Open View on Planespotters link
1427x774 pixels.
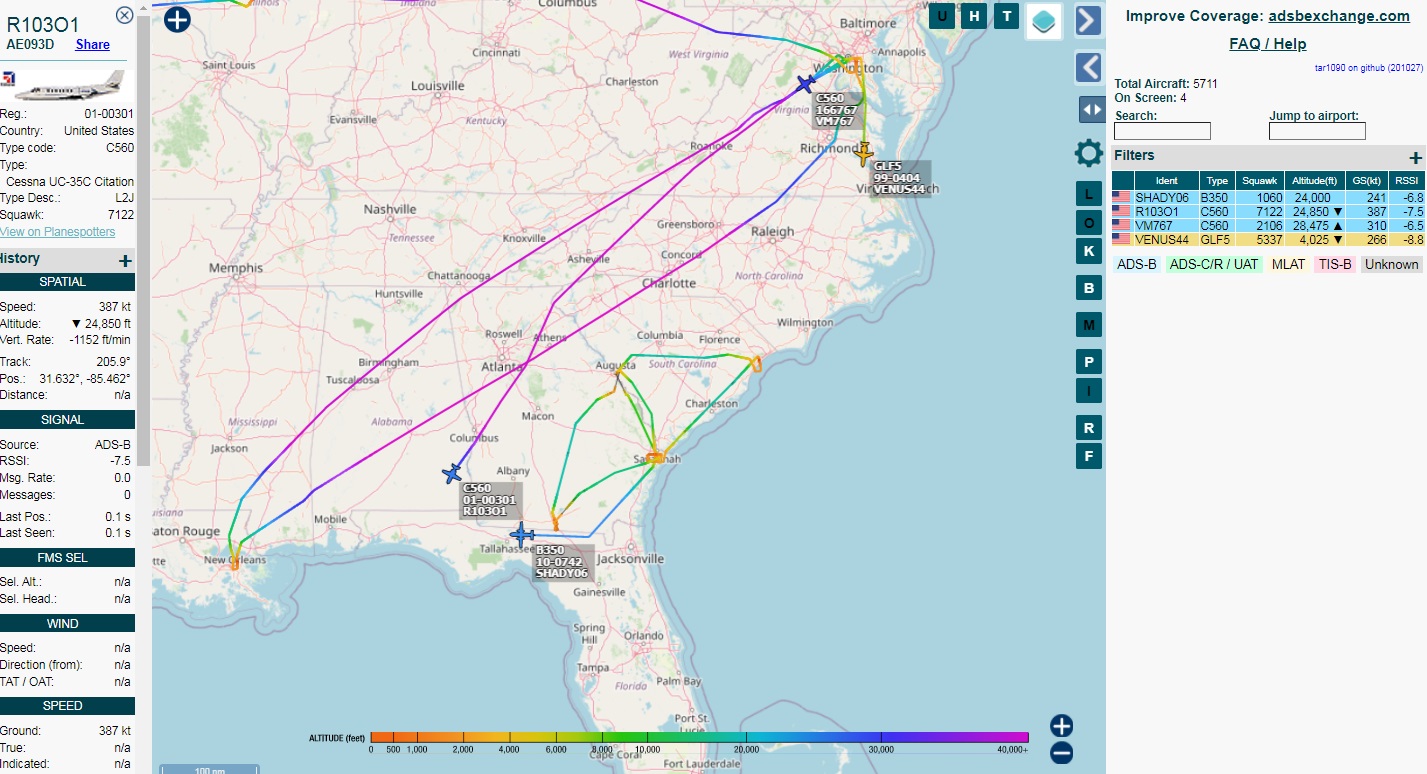click(x=55, y=232)
